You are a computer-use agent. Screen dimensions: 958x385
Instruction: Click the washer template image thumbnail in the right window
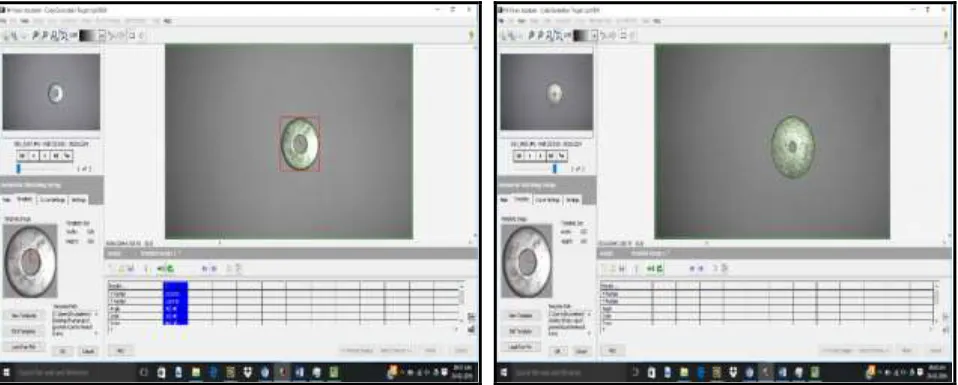point(527,261)
